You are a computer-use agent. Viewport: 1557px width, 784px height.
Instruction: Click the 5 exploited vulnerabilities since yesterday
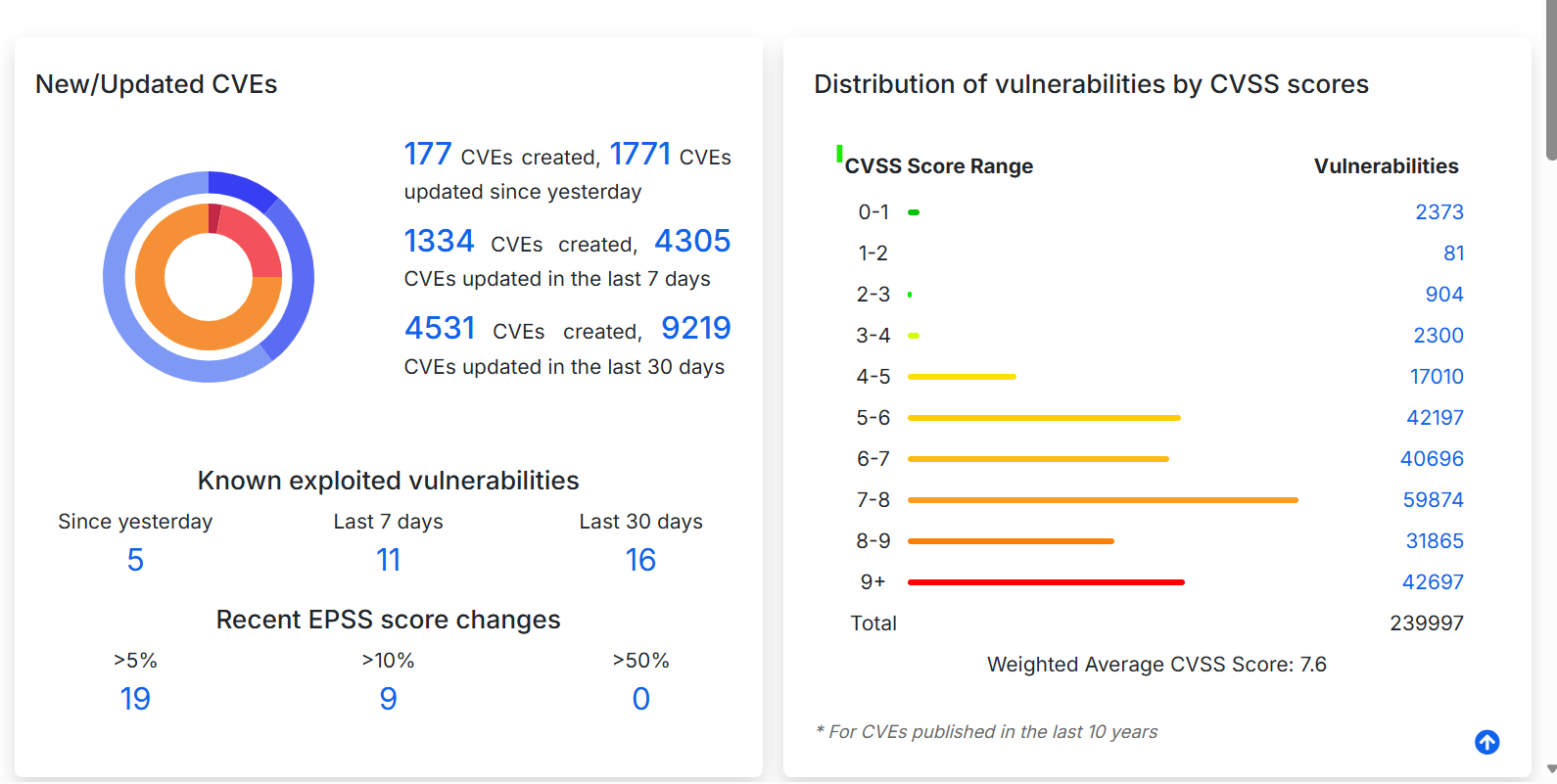(x=135, y=560)
